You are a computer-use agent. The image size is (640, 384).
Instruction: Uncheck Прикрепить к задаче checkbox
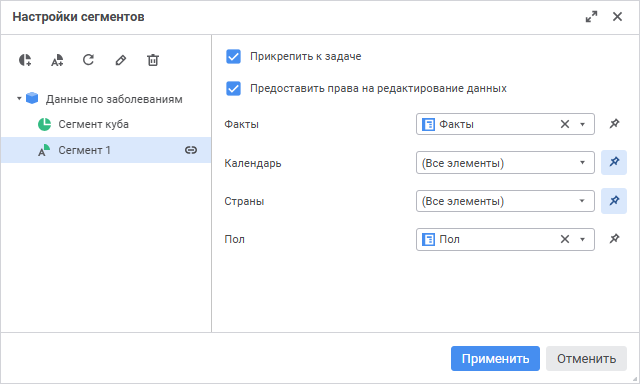click(233, 56)
